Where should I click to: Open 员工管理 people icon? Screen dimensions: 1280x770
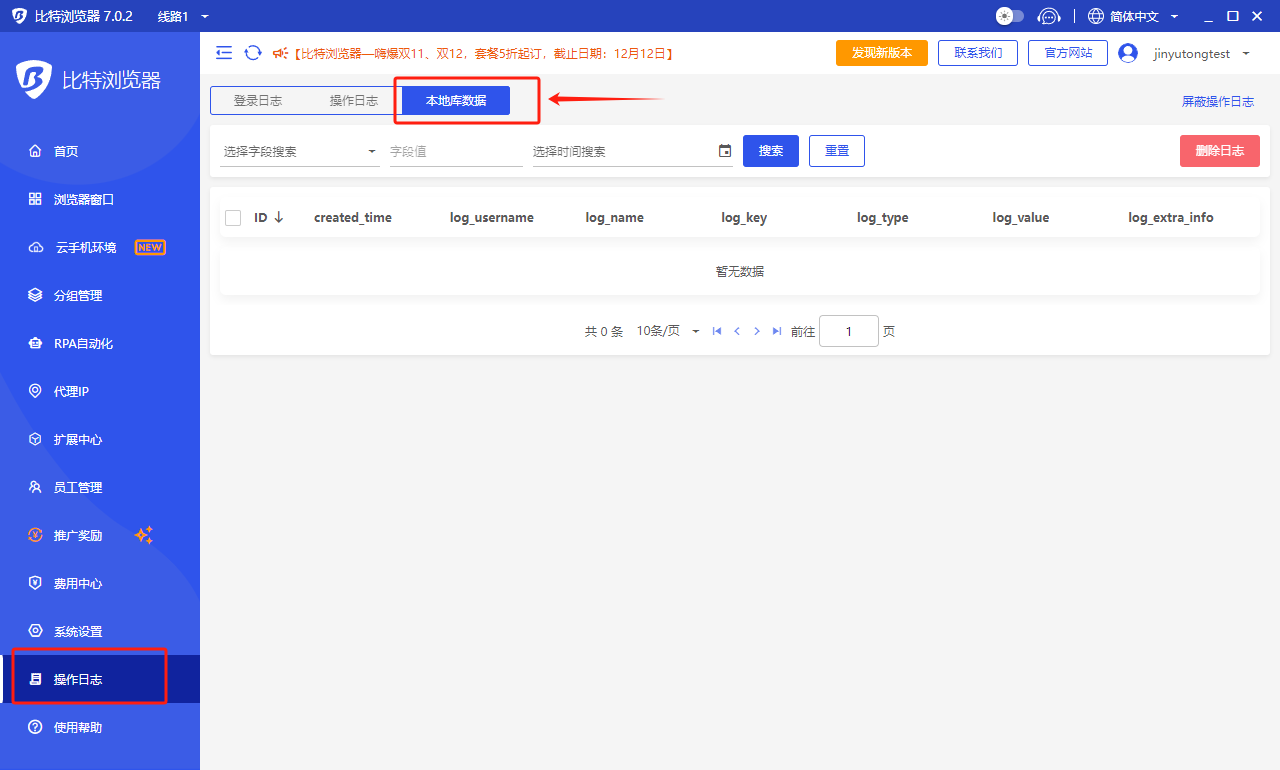tap(36, 487)
